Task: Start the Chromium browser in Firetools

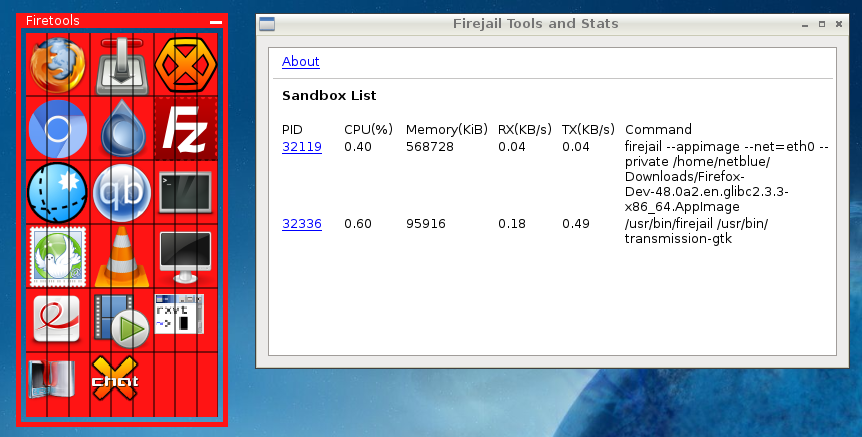Action: [58, 129]
